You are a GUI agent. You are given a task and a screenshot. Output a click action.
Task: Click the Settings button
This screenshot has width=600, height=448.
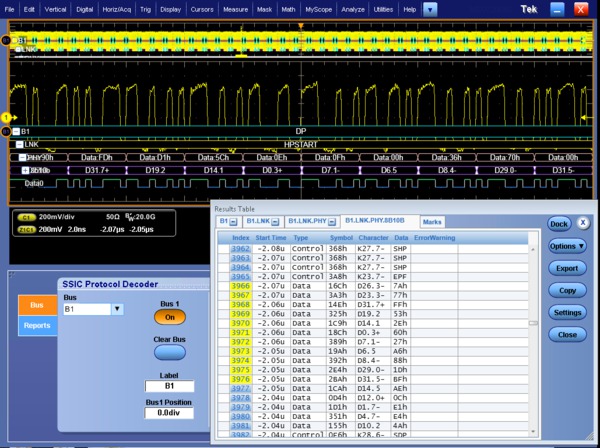point(567,313)
